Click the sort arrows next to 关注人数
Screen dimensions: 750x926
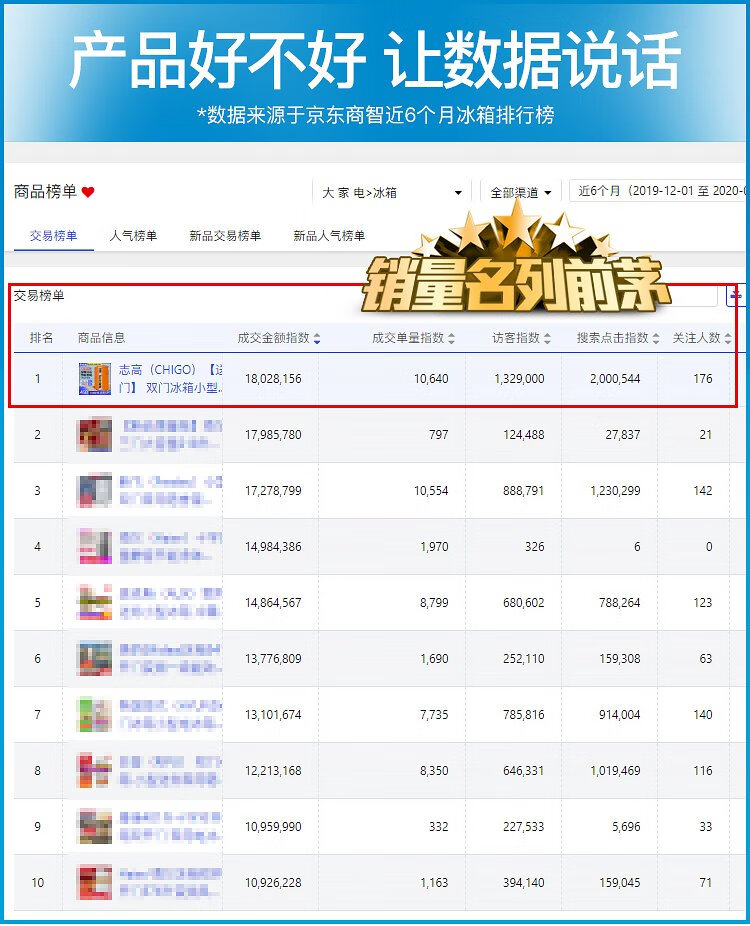pyautogui.click(x=727, y=339)
